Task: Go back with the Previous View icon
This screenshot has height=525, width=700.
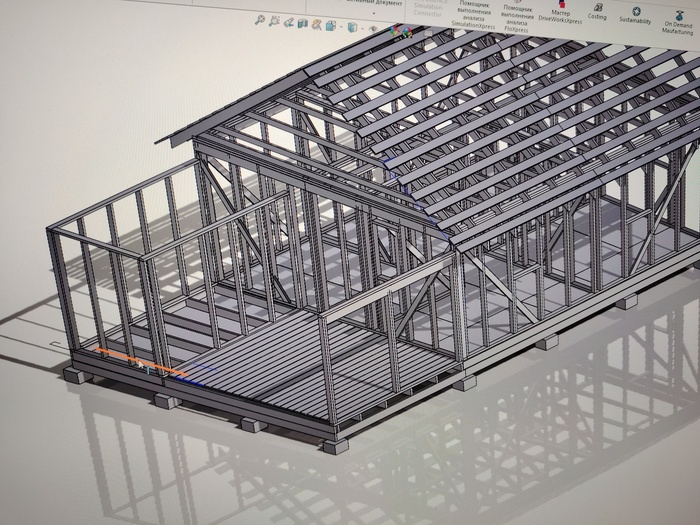Action: pyautogui.click(x=289, y=22)
